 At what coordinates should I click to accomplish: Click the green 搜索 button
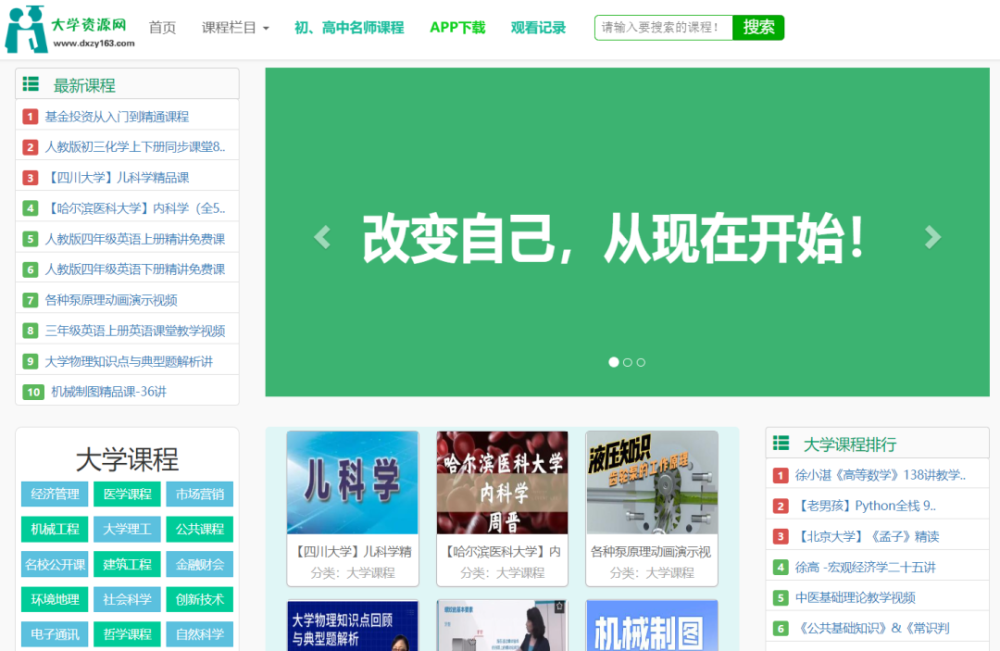pos(758,27)
